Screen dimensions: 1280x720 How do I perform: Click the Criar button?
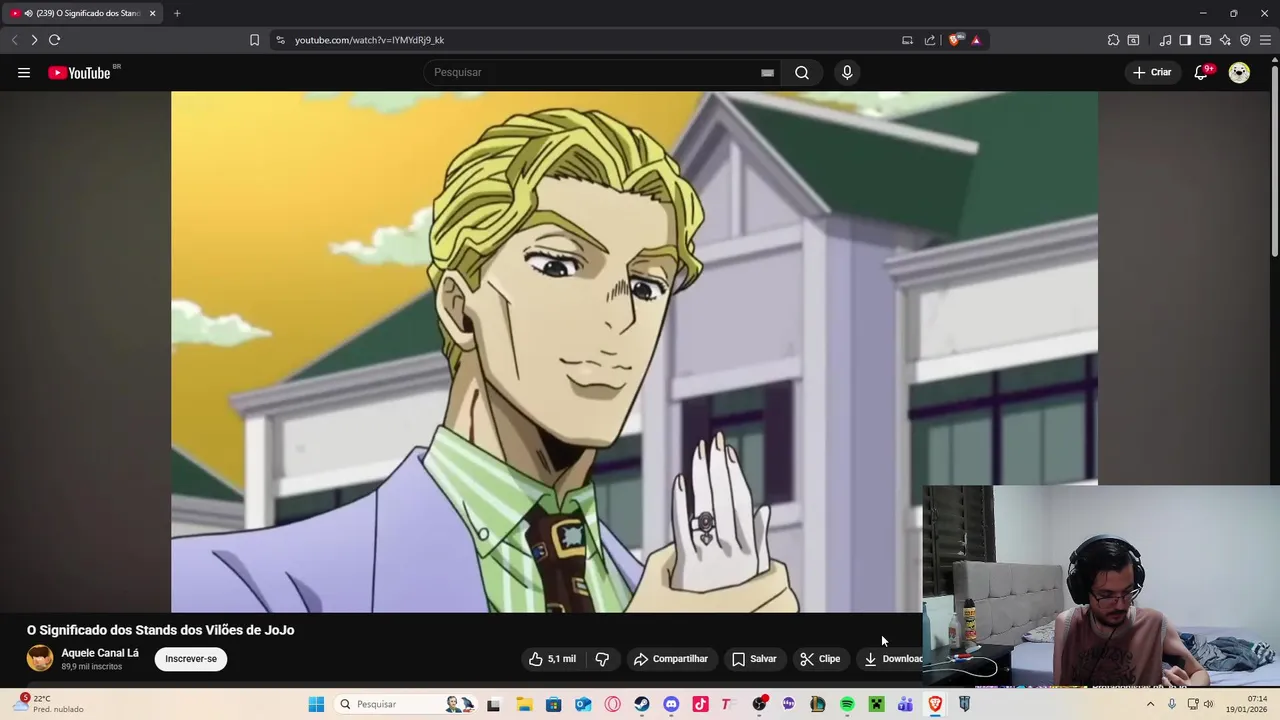(x=1151, y=72)
